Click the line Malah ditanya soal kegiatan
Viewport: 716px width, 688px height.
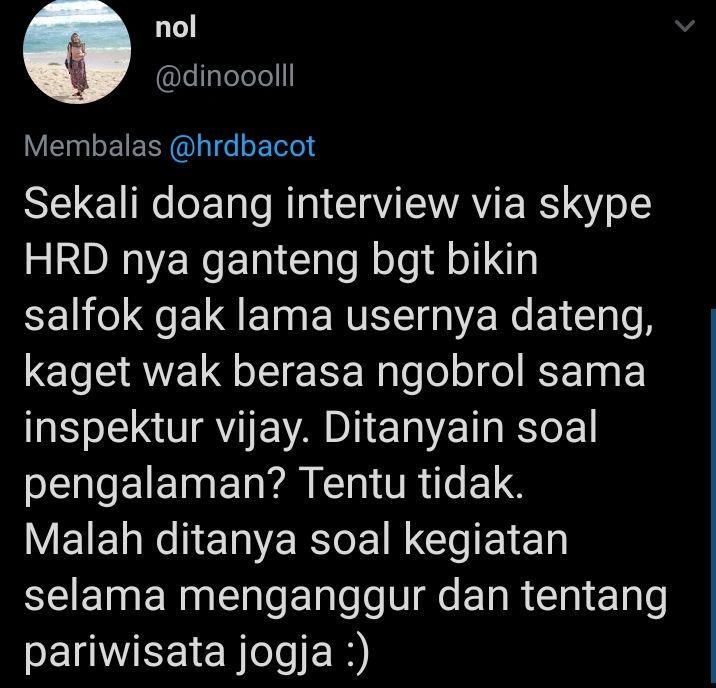point(296,540)
